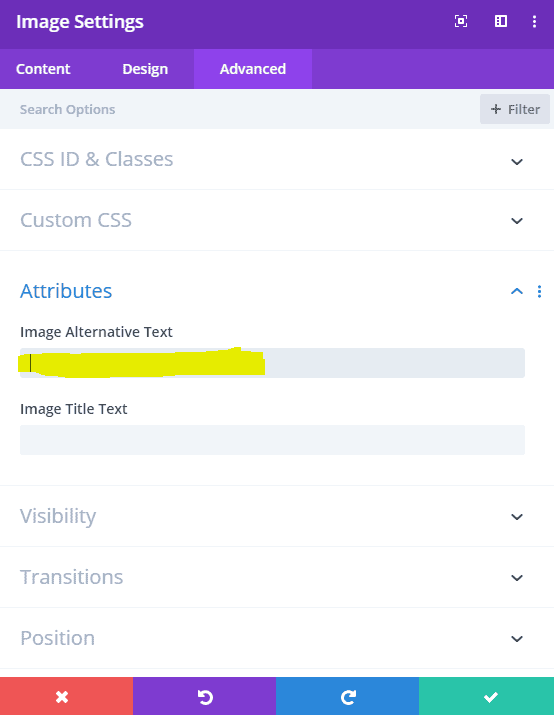Click the snap modal to sidebar icon
The height and width of the screenshot is (715, 554).
tap(501, 21)
